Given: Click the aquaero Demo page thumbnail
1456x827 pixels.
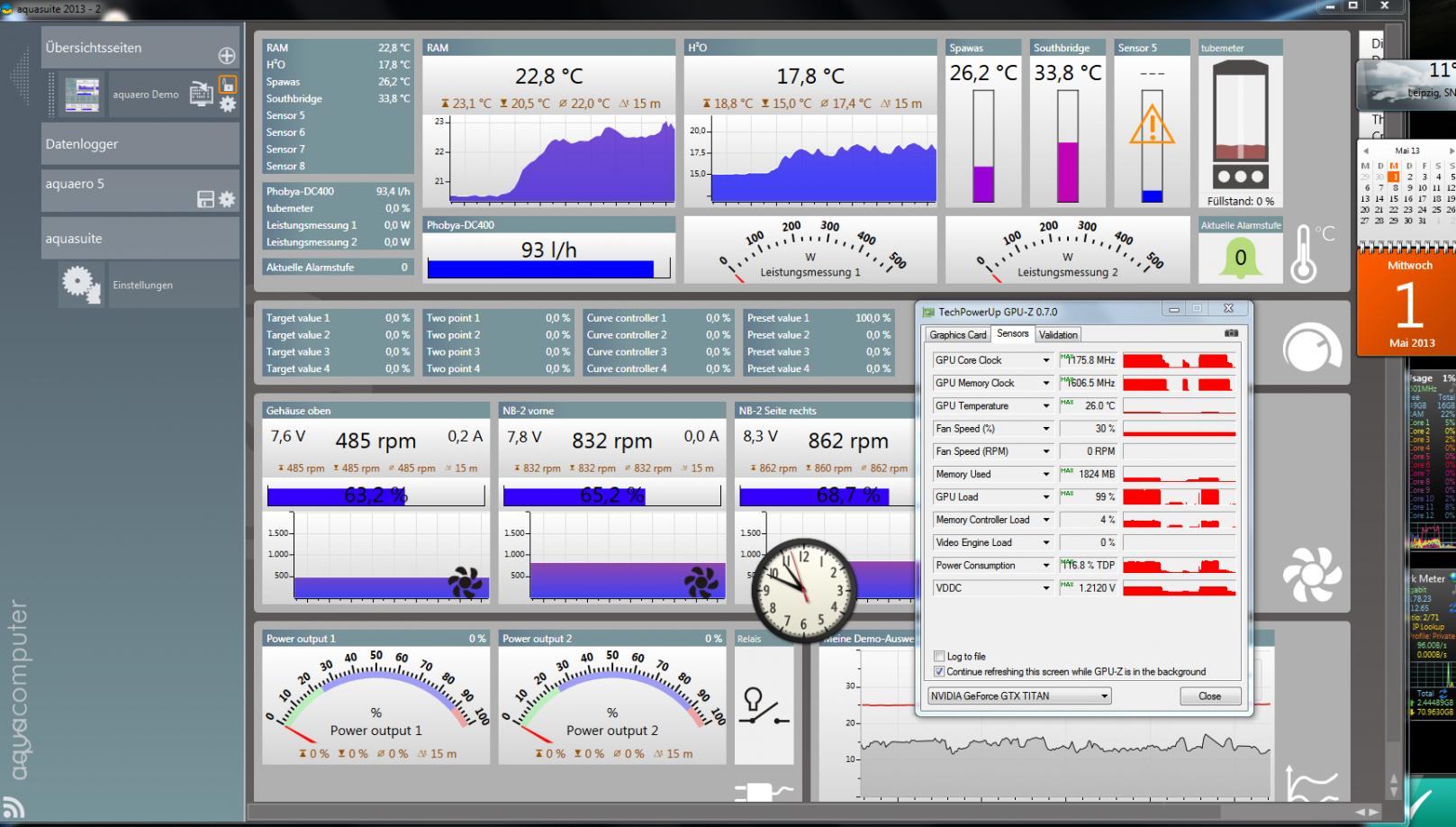Looking at the screenshot, I should 82,95.
